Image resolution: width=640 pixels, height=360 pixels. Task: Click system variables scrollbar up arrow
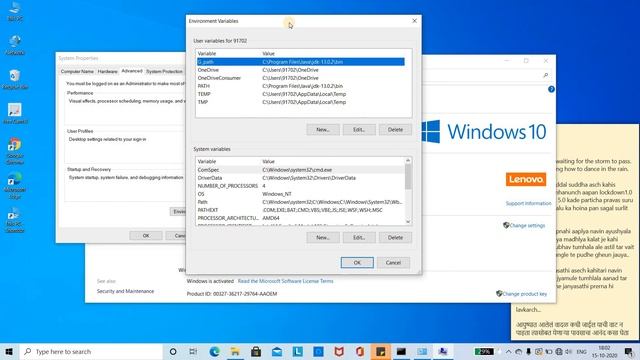(x=408, y=160)
